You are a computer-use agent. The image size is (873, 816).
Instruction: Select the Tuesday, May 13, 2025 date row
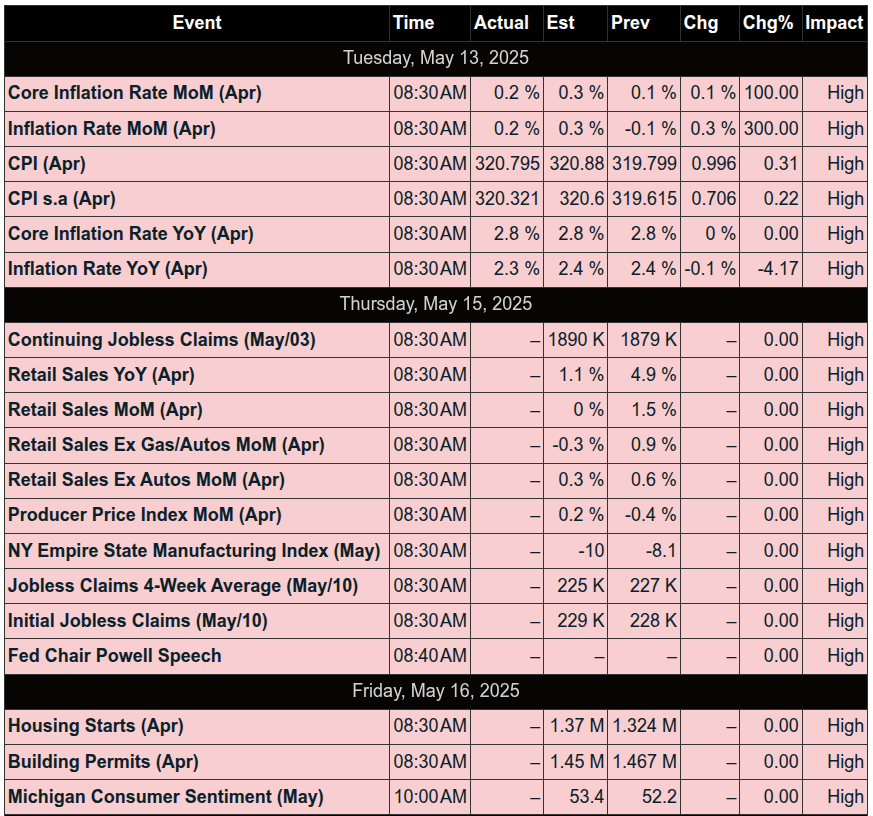pyautogui.click(x=436, y=57)
